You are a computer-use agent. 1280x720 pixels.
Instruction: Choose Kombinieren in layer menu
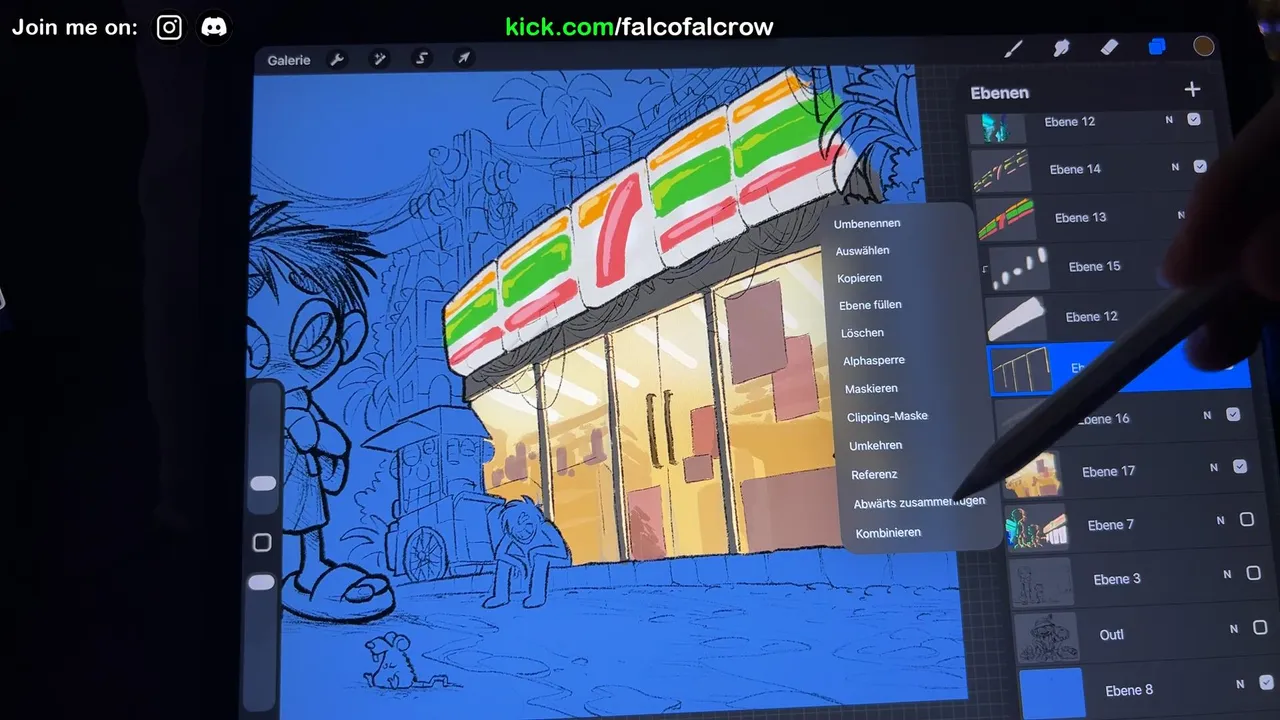click(x=888, y=533)
